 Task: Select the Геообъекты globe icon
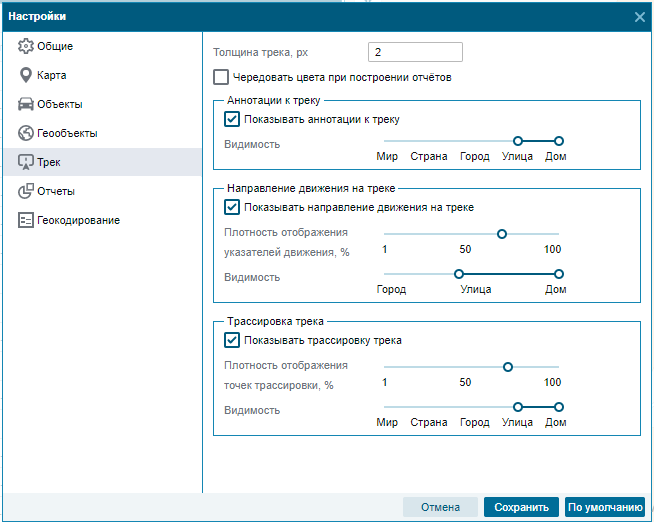click(x=25, y=133)
